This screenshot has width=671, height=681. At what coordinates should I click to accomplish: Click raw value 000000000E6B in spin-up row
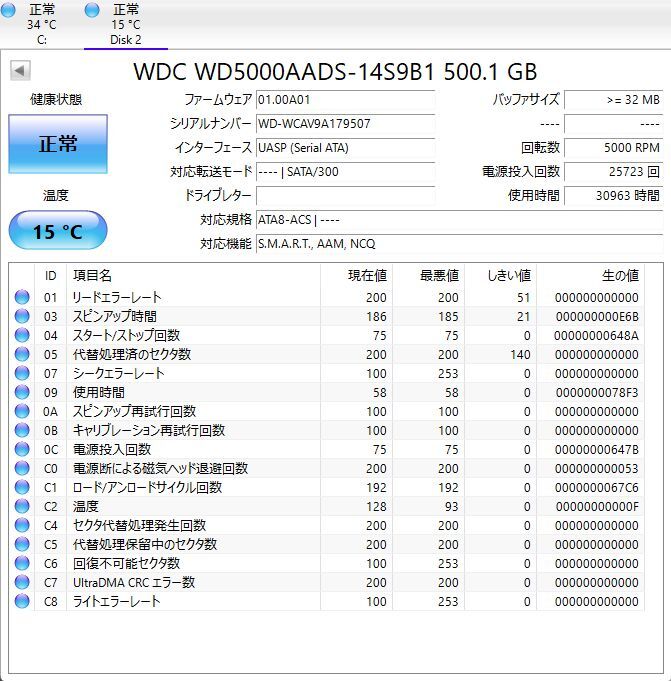[x=597, y=317]
